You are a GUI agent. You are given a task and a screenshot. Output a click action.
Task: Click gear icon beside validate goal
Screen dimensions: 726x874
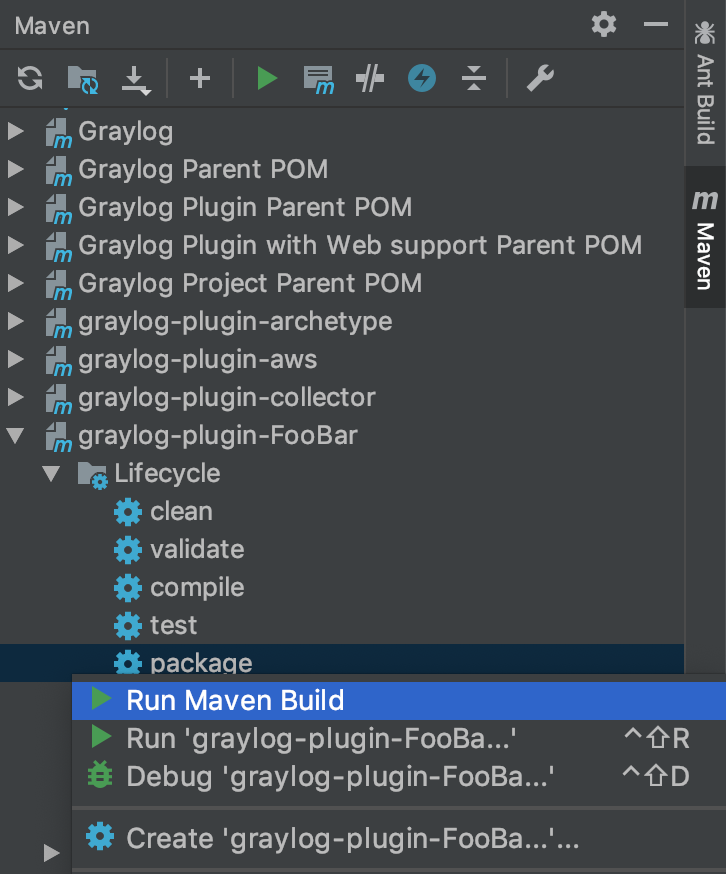(128, 550)
